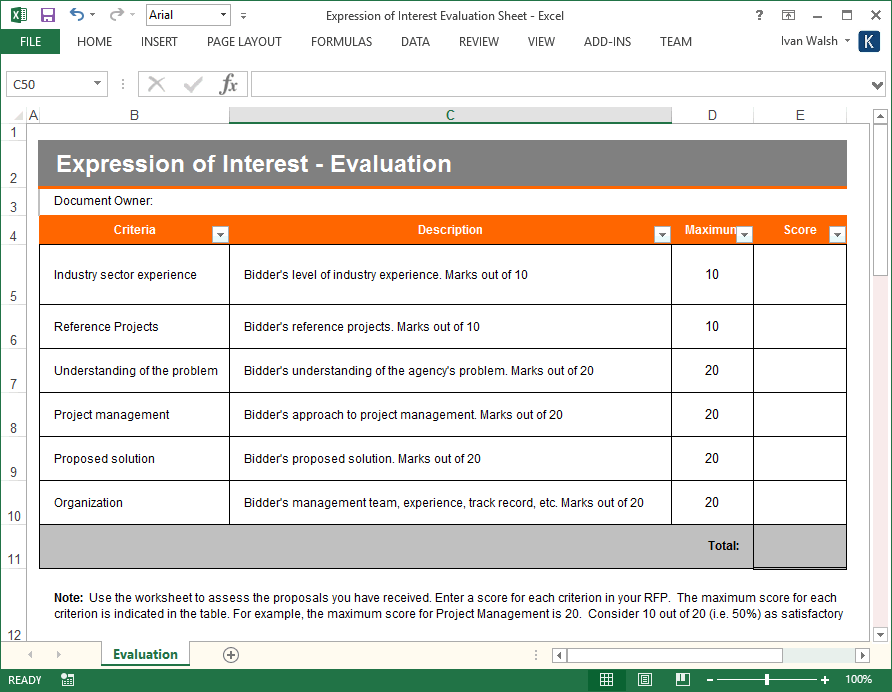Click the horizontal scrollbar thumb
The width and height of the screenshot is (892, 692).
tap(675, 656)
